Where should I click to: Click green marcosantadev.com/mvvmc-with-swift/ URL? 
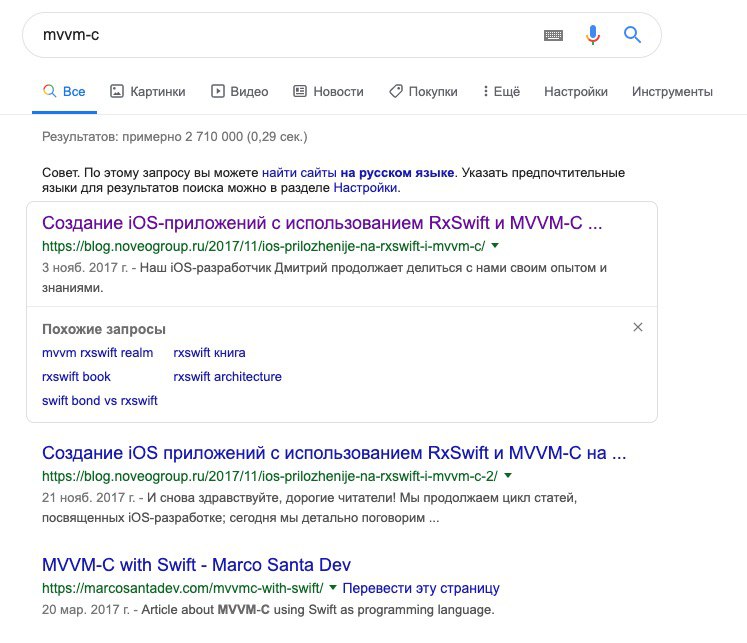182,588
